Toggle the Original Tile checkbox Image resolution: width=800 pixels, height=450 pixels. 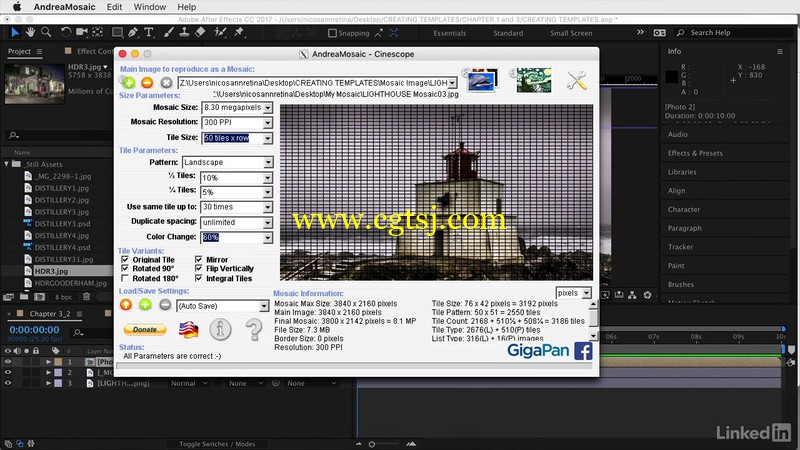click(125, 259)
